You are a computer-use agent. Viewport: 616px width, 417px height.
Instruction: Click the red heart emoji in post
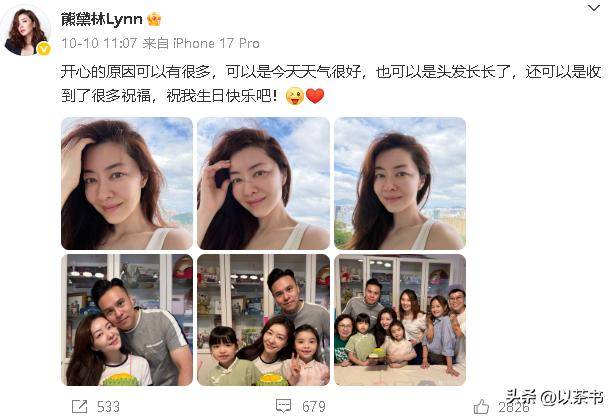tap(315, 96)
